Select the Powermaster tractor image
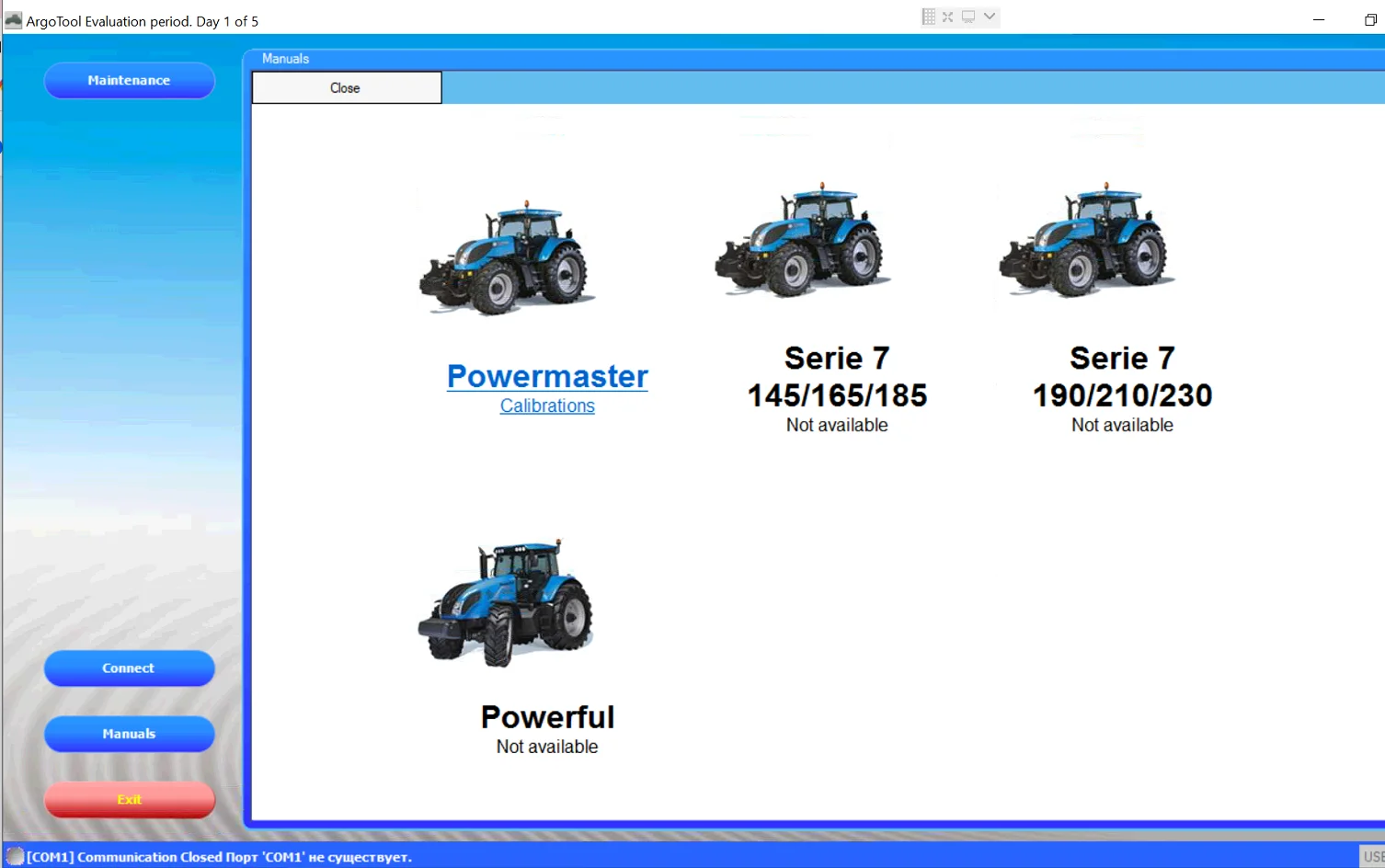 coord(507,257)
